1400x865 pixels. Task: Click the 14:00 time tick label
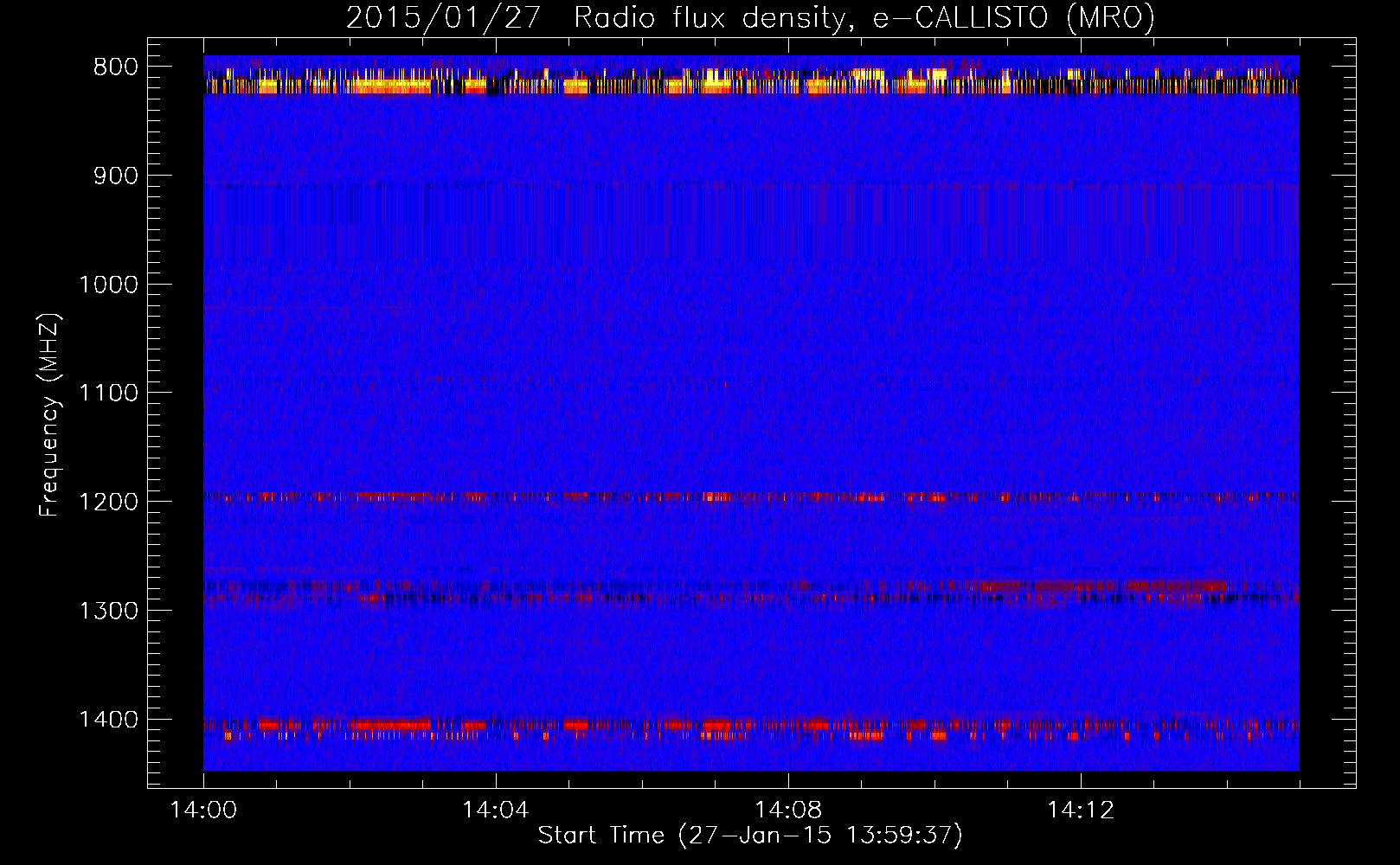tap(203, 811)
